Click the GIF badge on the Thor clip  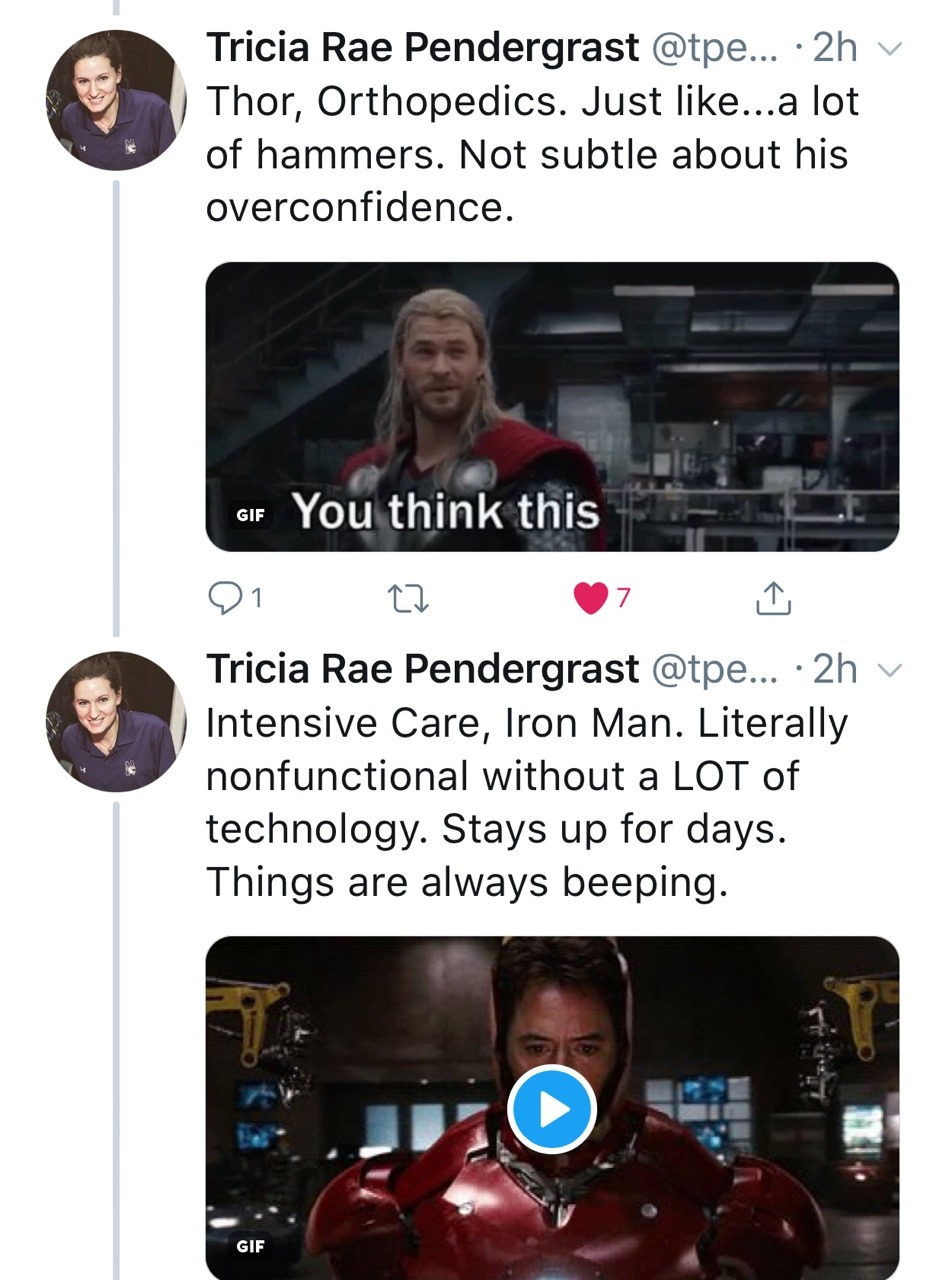tap(250, 516)
